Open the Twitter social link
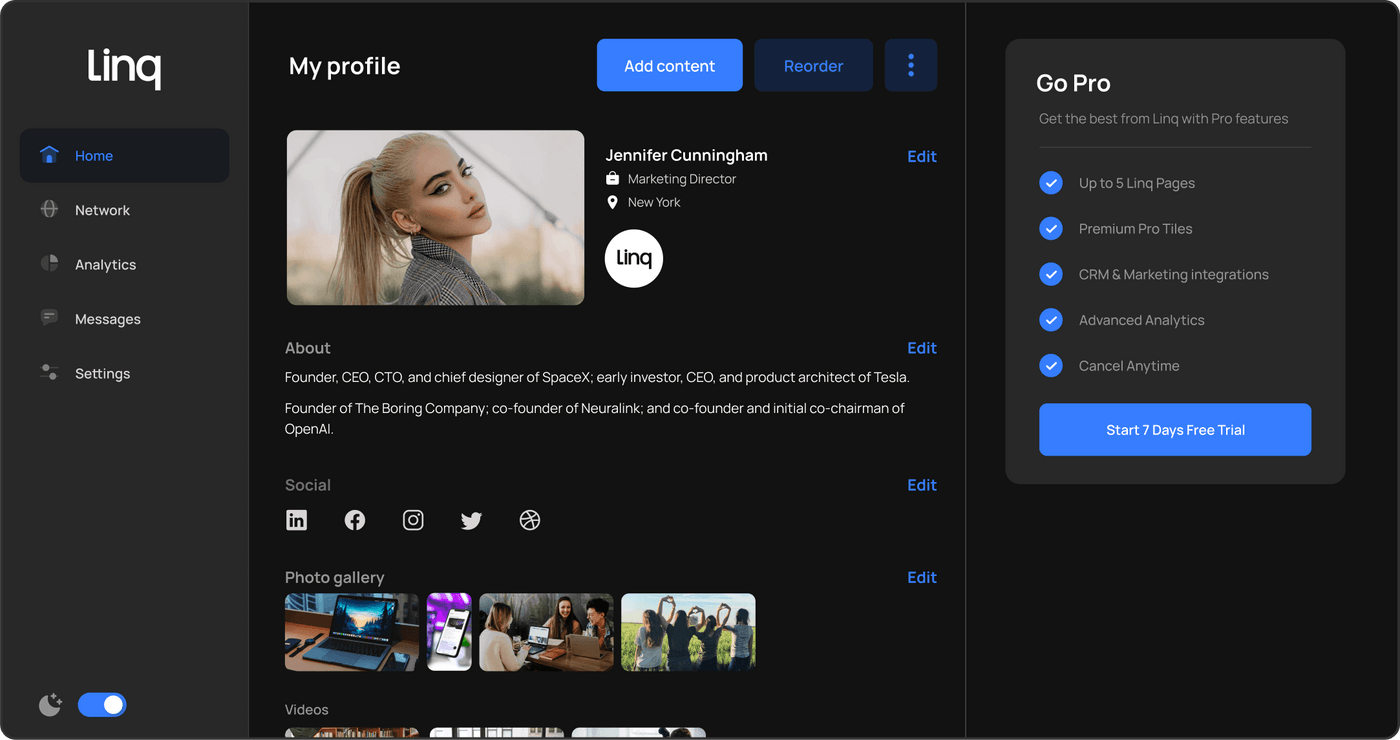 [471, 520]
